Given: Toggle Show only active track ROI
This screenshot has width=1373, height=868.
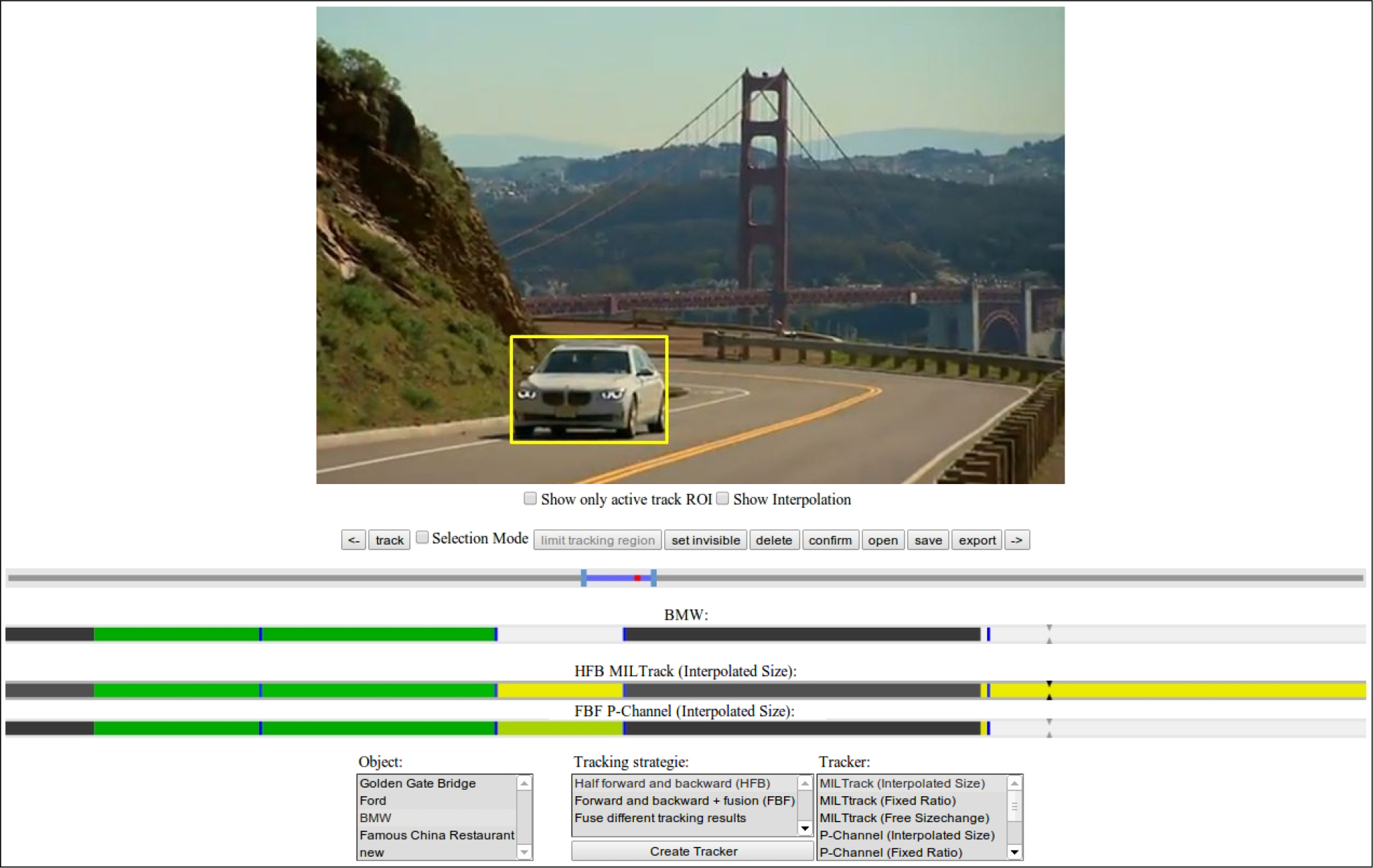Looking at the screenshot, I should 530,499.
